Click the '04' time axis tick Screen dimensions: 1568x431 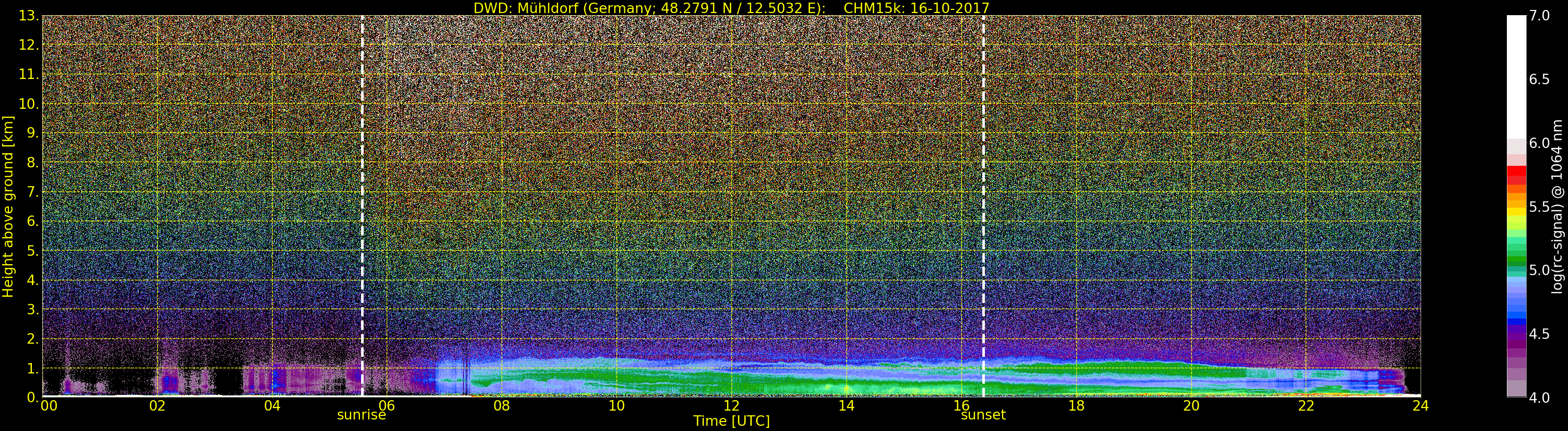pos(272,405)
